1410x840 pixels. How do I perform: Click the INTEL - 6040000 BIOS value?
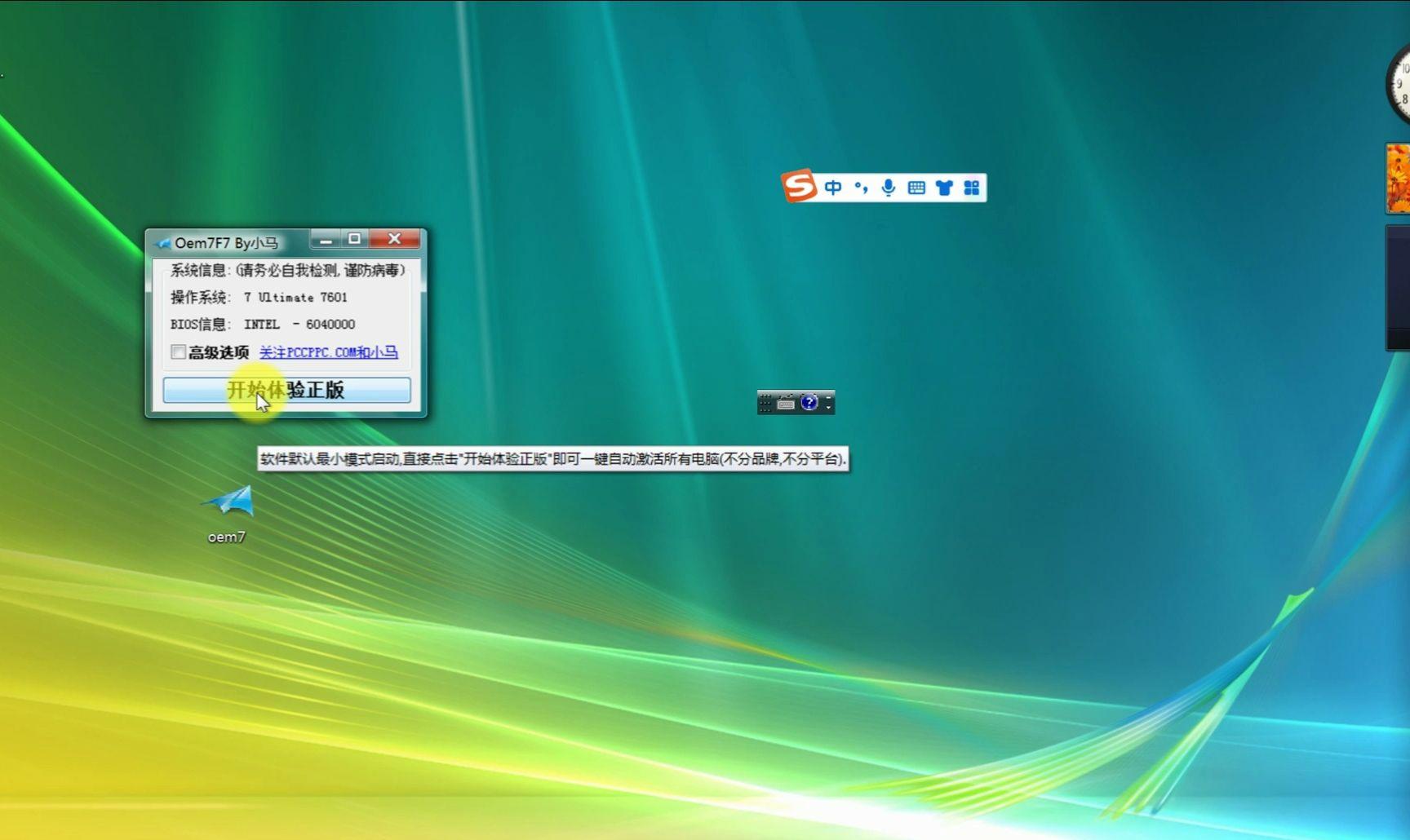[x=299, y=325]
